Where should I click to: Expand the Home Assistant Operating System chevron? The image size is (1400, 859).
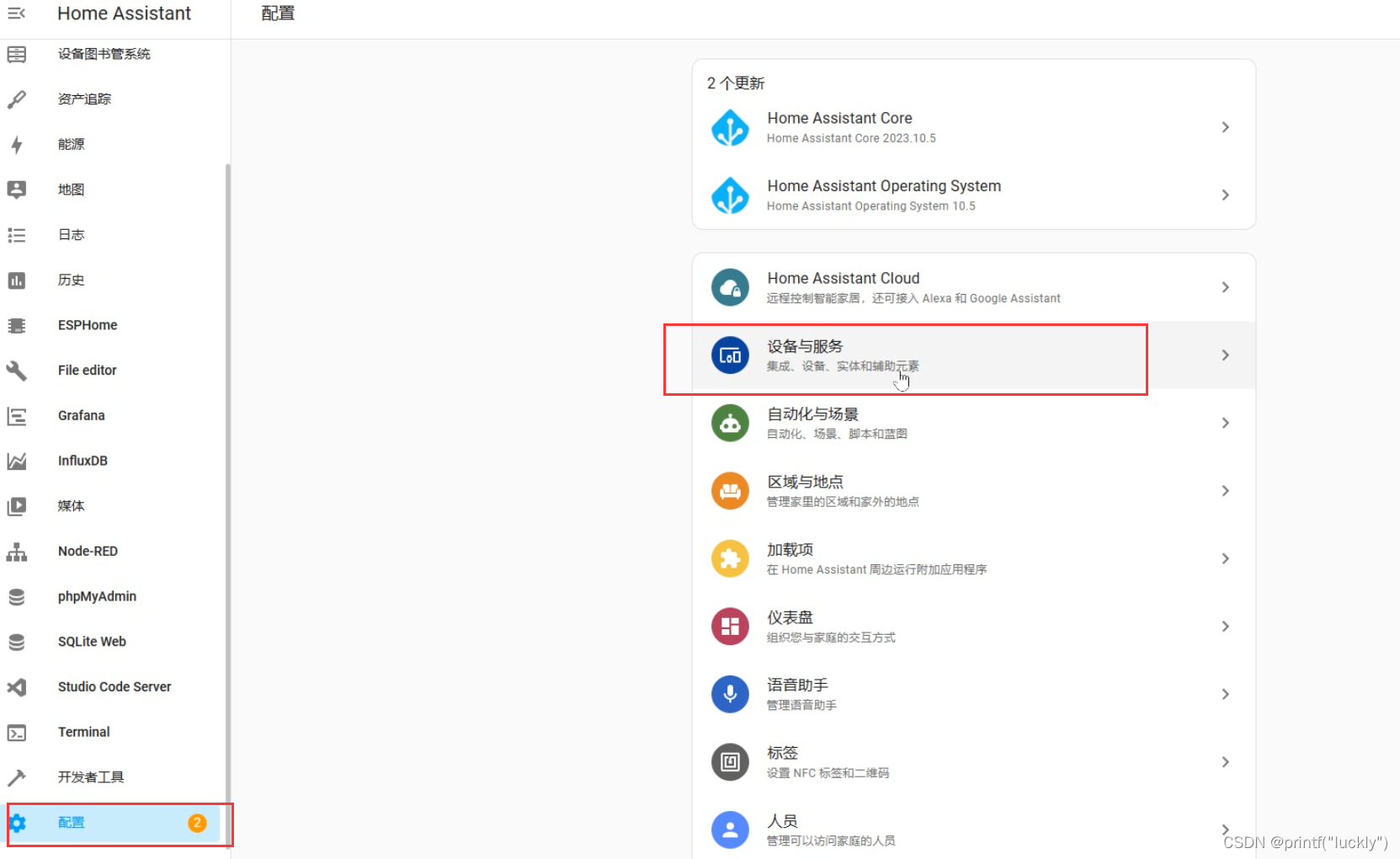click(x=1226, y=195)
